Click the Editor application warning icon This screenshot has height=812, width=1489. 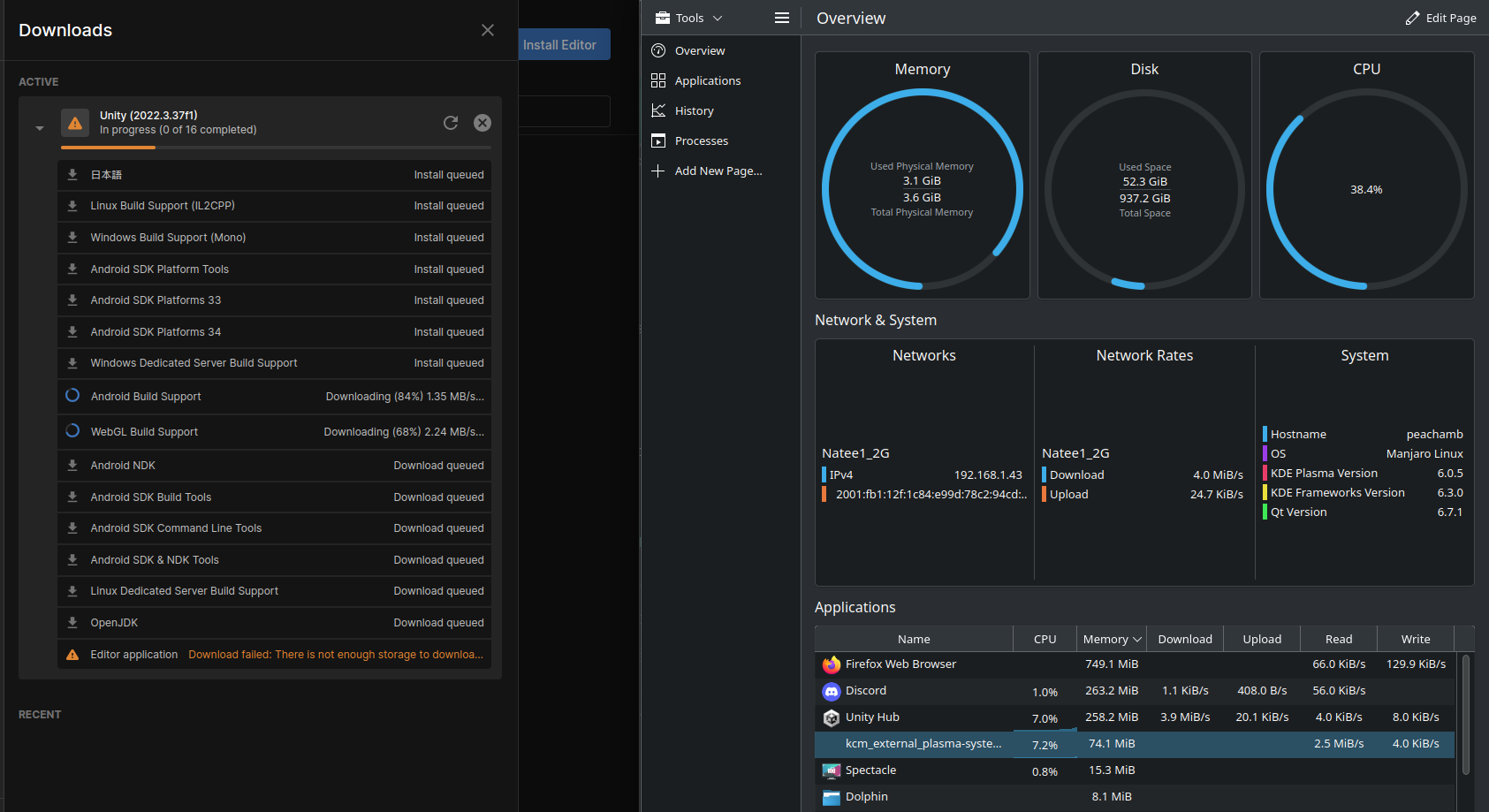[x=72, y=655]
